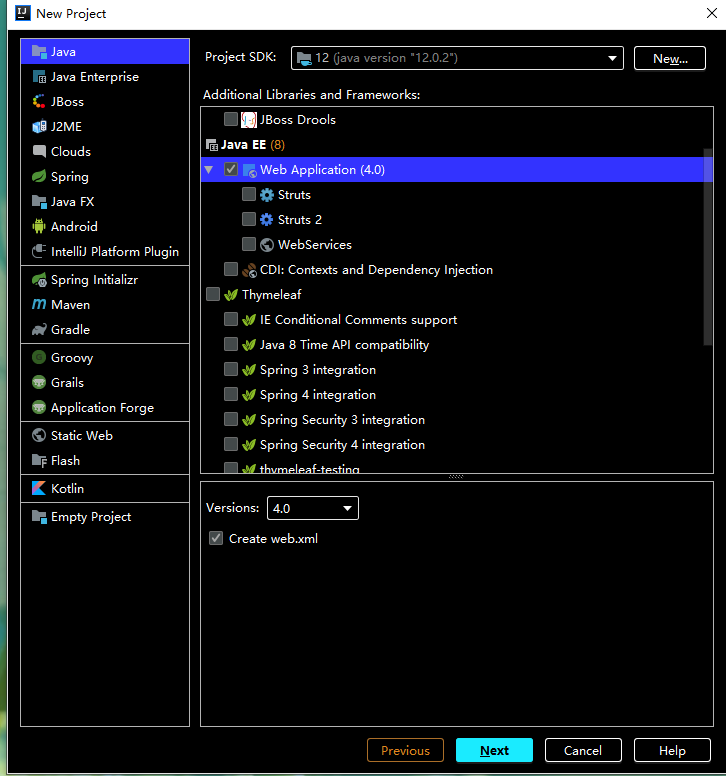Proceed with the Next button
Screen dimensions: 726x776
494,750
